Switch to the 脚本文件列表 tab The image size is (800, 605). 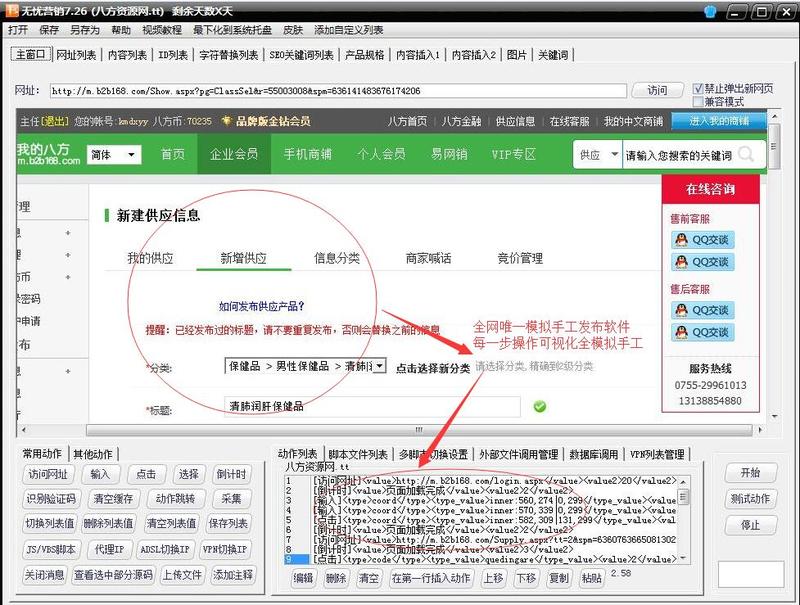(x=358, y=454)
